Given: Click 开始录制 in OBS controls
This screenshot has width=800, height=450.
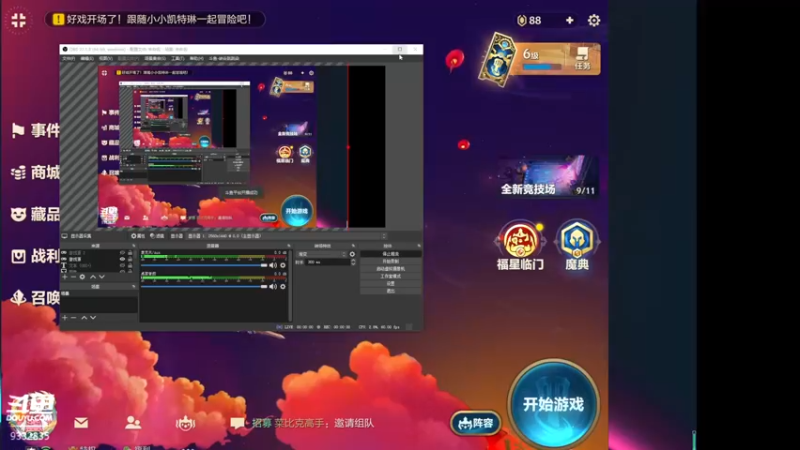Looking at the screenshot, I should click(x=391, y=261).
